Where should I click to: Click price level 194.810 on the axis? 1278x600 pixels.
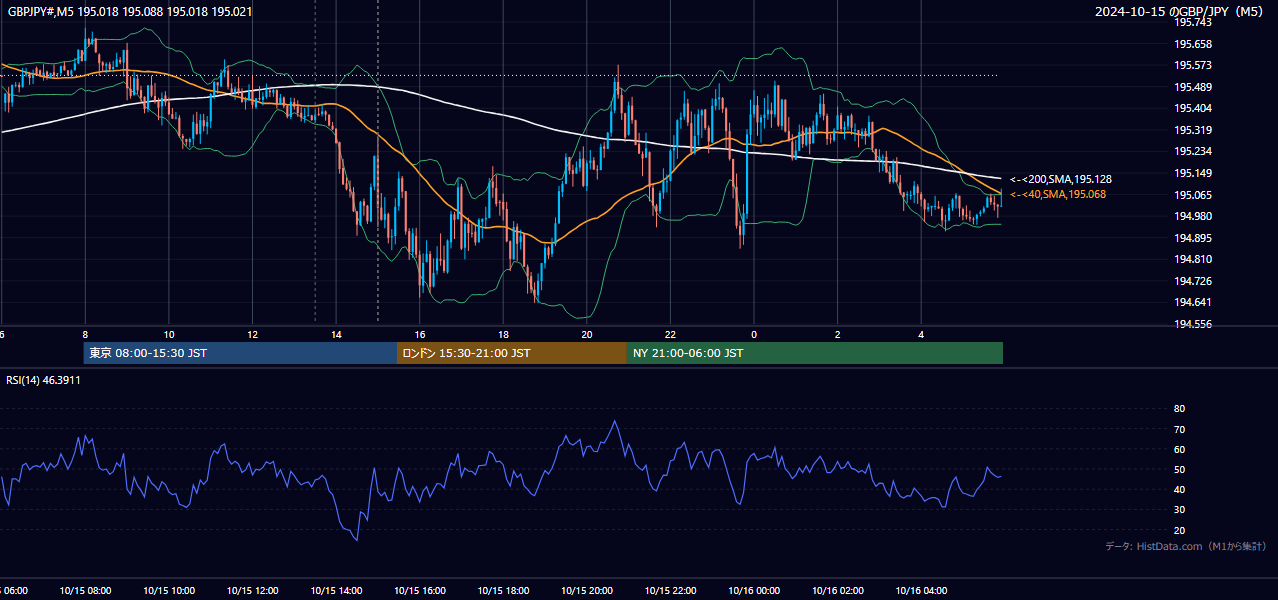(1194, 259)
